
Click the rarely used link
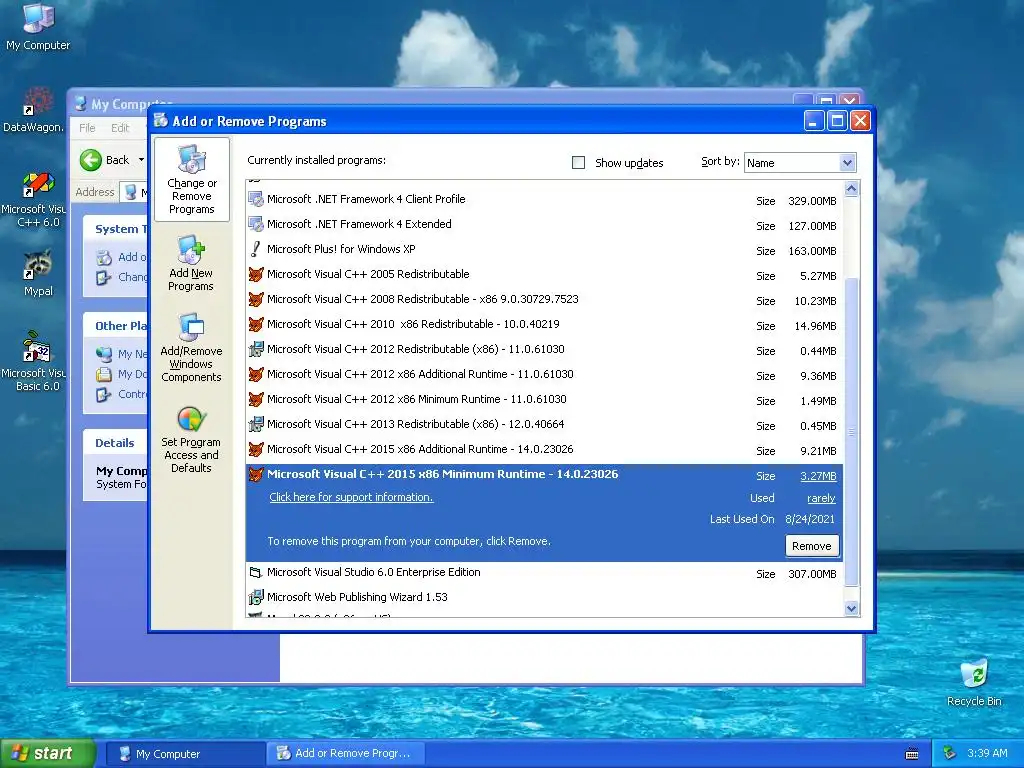[x=821, y=498]
